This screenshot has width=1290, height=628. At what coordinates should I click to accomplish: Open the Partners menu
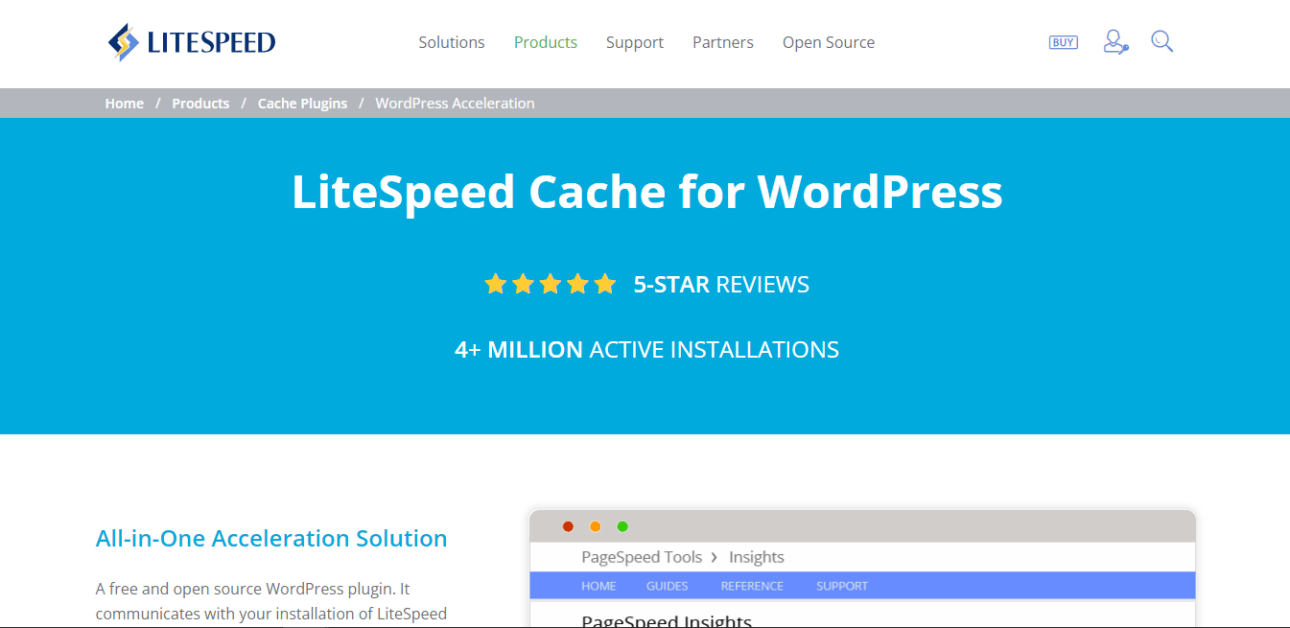pyautogui.click(x=723, y=42)
